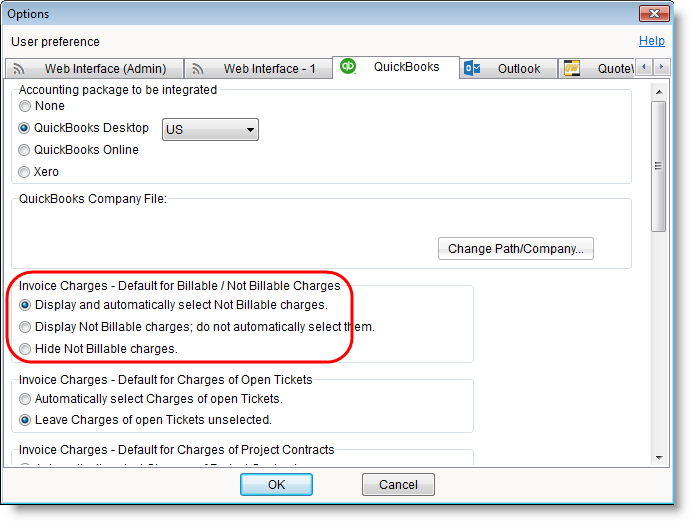Click the QuickBooks green tab icon
Screen dimensions: 690x521
coord(348,67)
